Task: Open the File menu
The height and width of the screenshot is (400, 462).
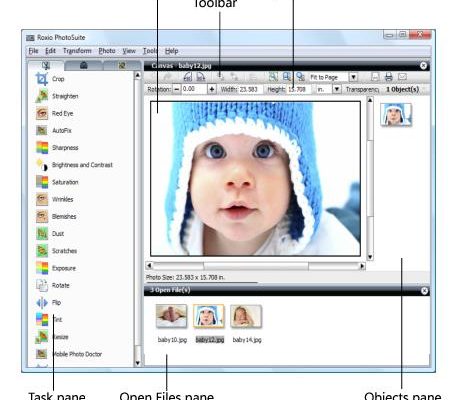Action: (33, 51)
